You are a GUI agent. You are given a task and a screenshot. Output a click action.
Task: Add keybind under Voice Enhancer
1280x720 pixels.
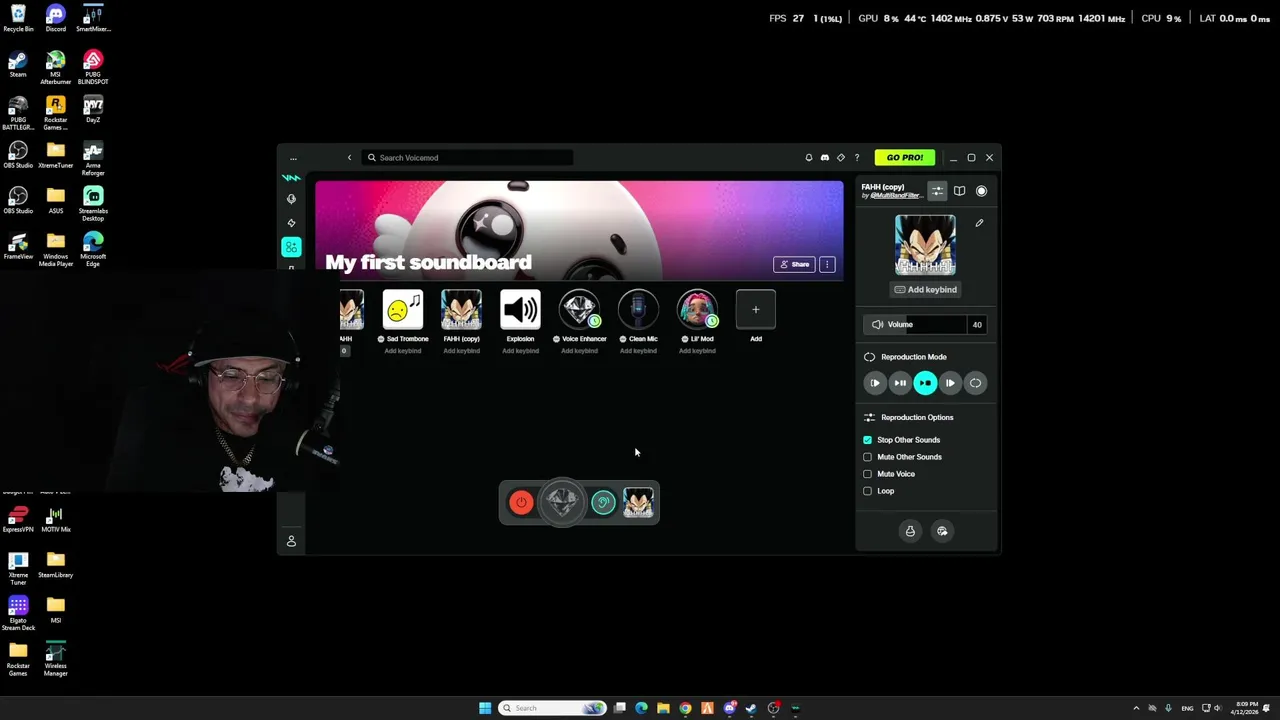coord(579,351)
